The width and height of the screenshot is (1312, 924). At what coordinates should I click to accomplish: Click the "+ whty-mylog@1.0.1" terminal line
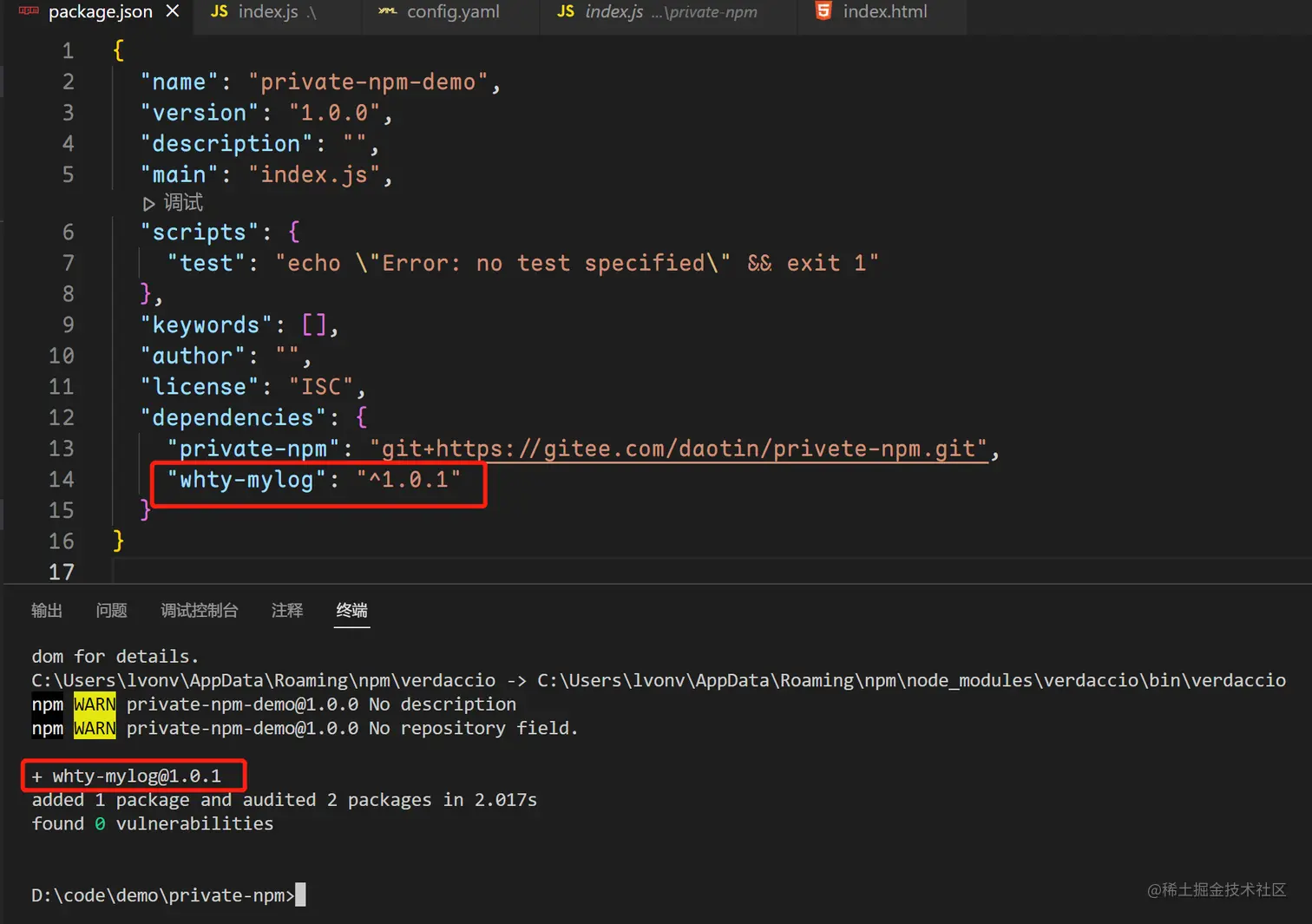(x=127, y=776)
